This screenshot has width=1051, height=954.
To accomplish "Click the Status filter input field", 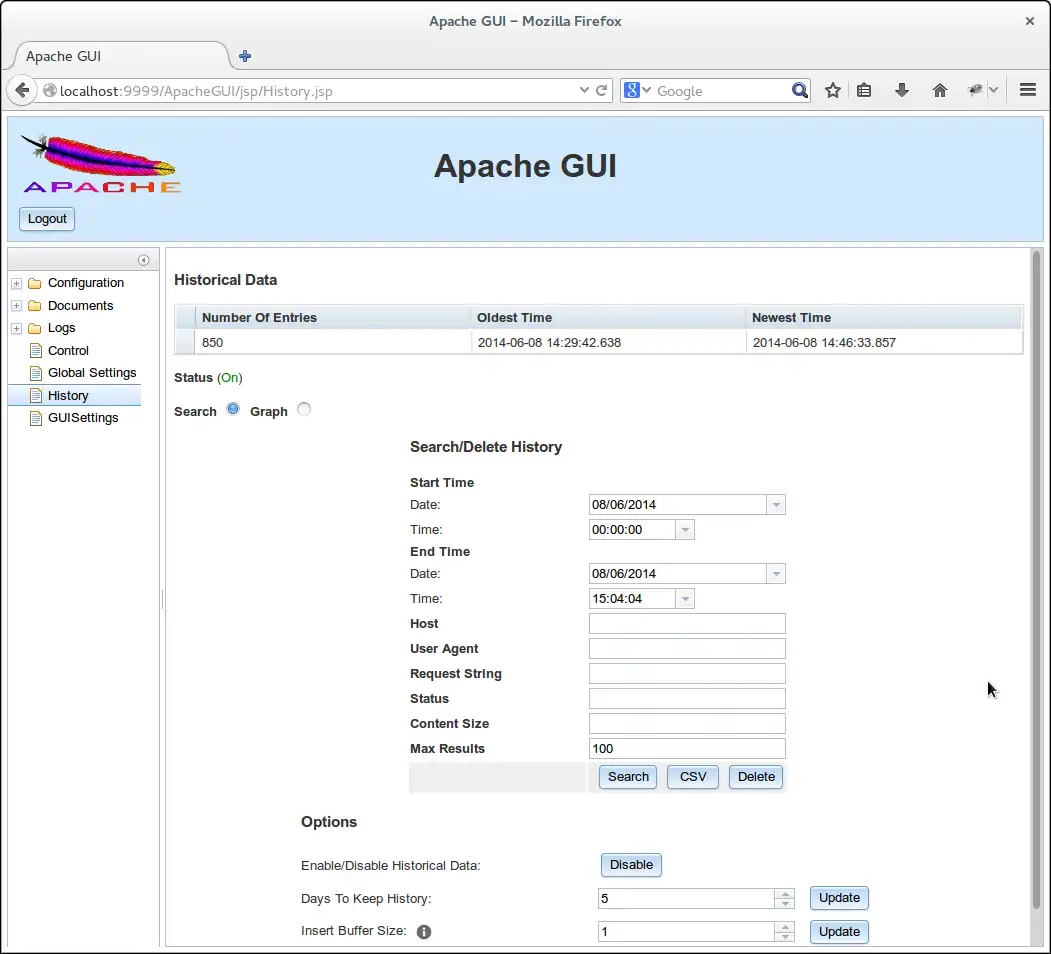I will (687, 699).
